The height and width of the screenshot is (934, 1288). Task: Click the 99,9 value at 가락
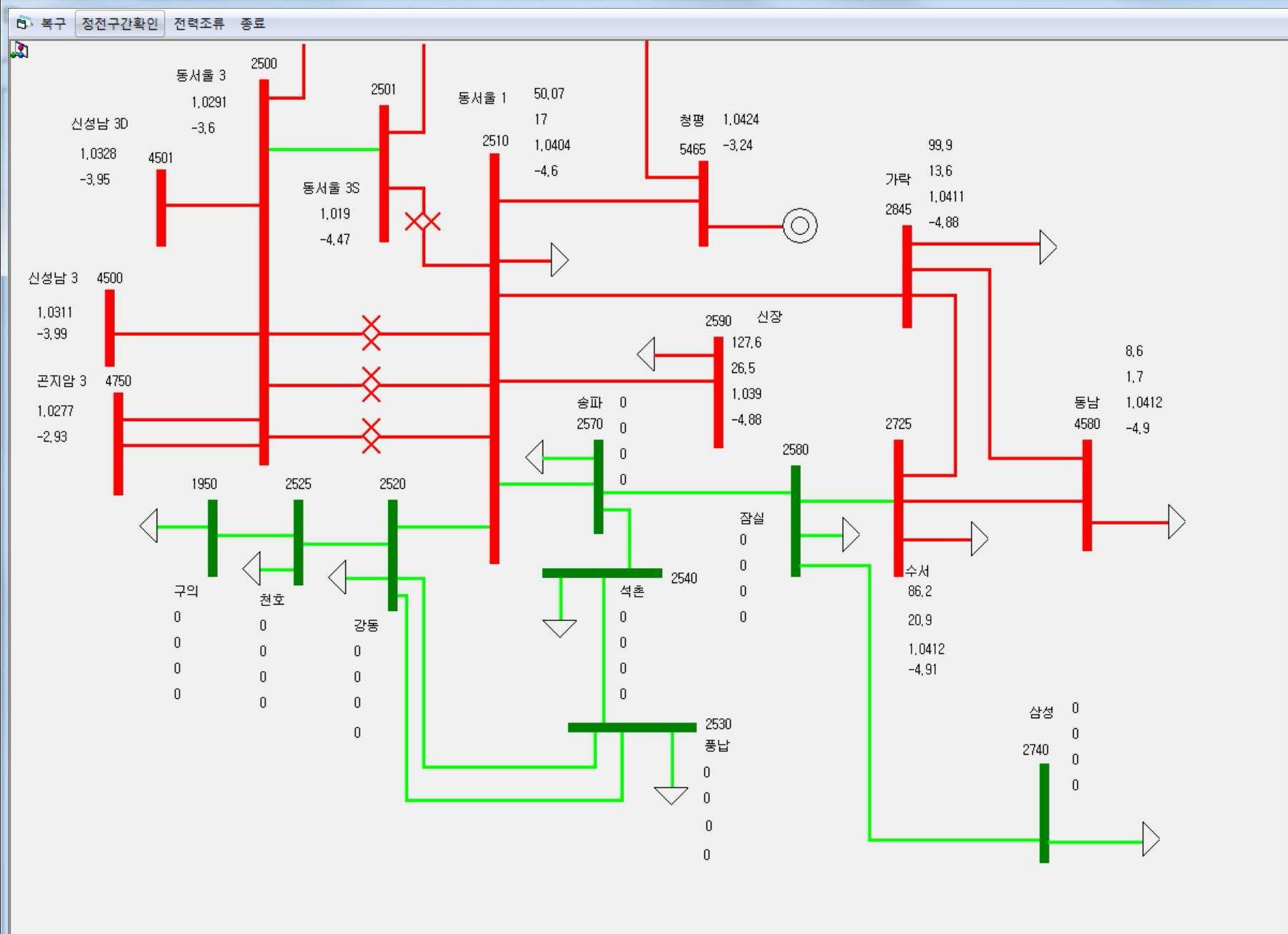[x=940, y=145]
